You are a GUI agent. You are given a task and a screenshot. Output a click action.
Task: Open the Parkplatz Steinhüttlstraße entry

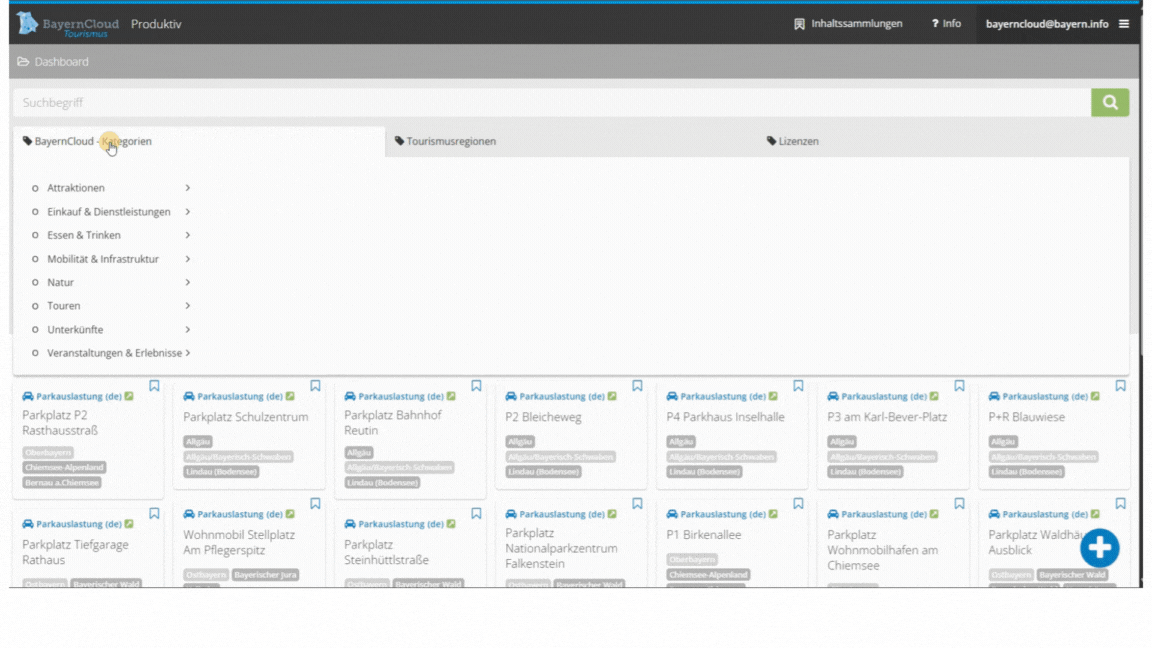(386, 552)
